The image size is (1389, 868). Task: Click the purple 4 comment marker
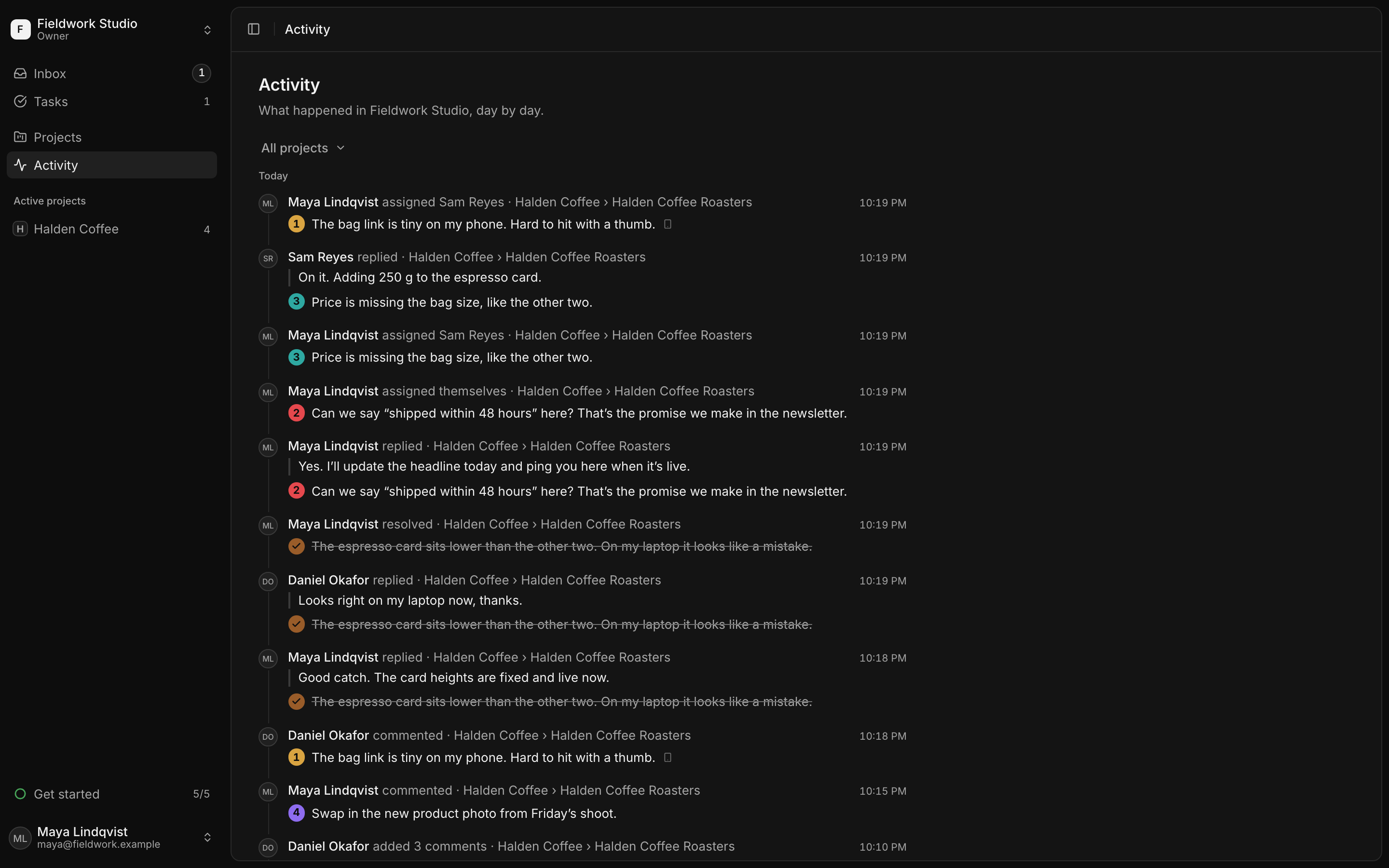point(296,813)
